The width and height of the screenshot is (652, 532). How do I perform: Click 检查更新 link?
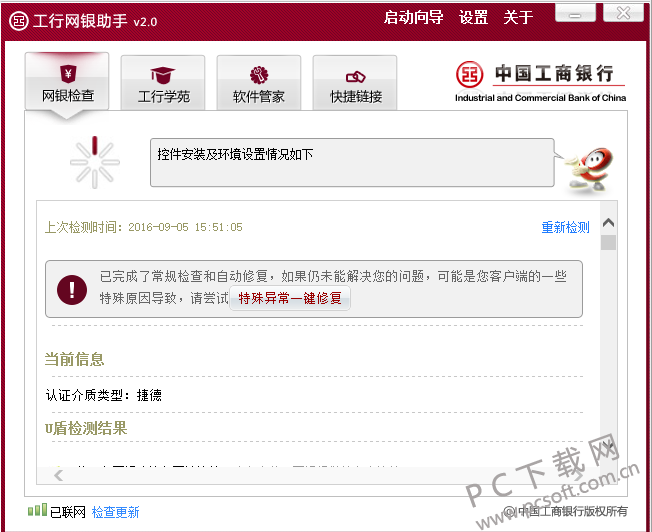point(115,512)
